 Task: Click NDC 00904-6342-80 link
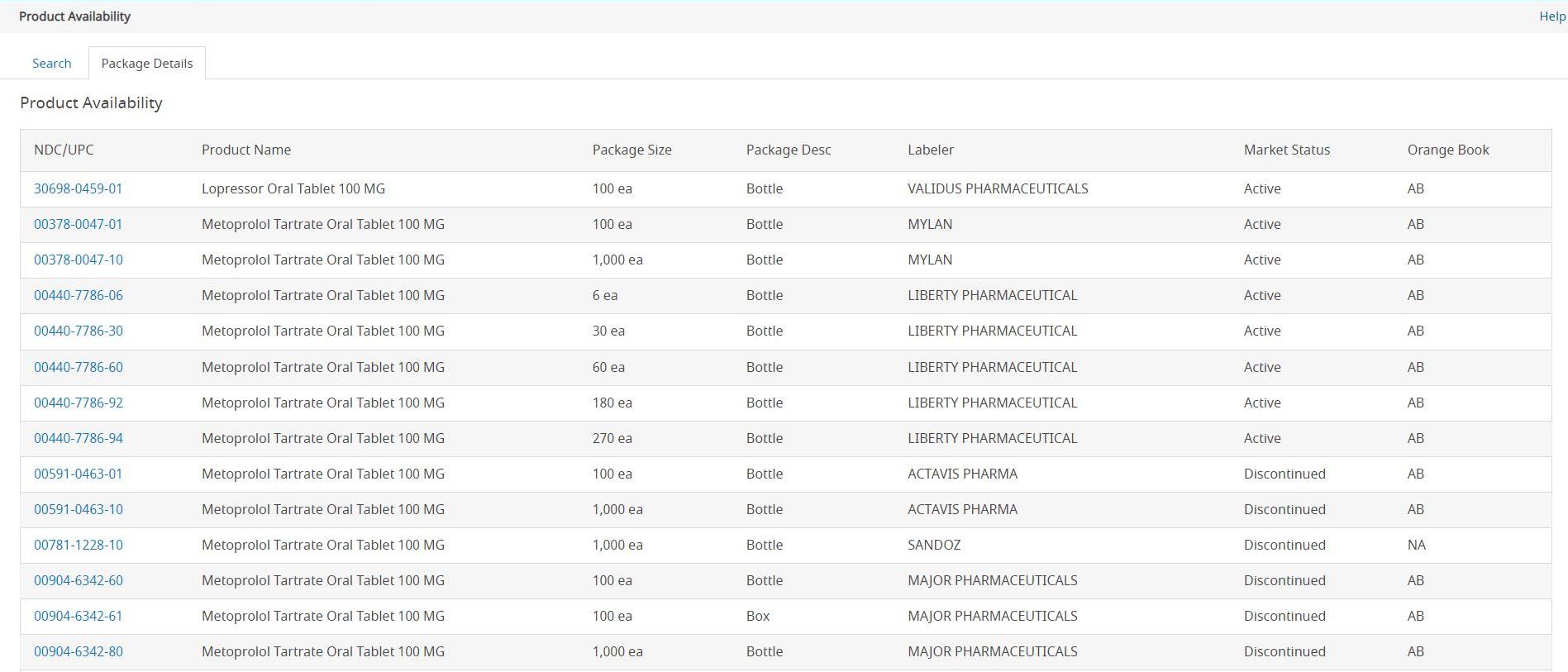pyautogui.click(x=78, y=651)
